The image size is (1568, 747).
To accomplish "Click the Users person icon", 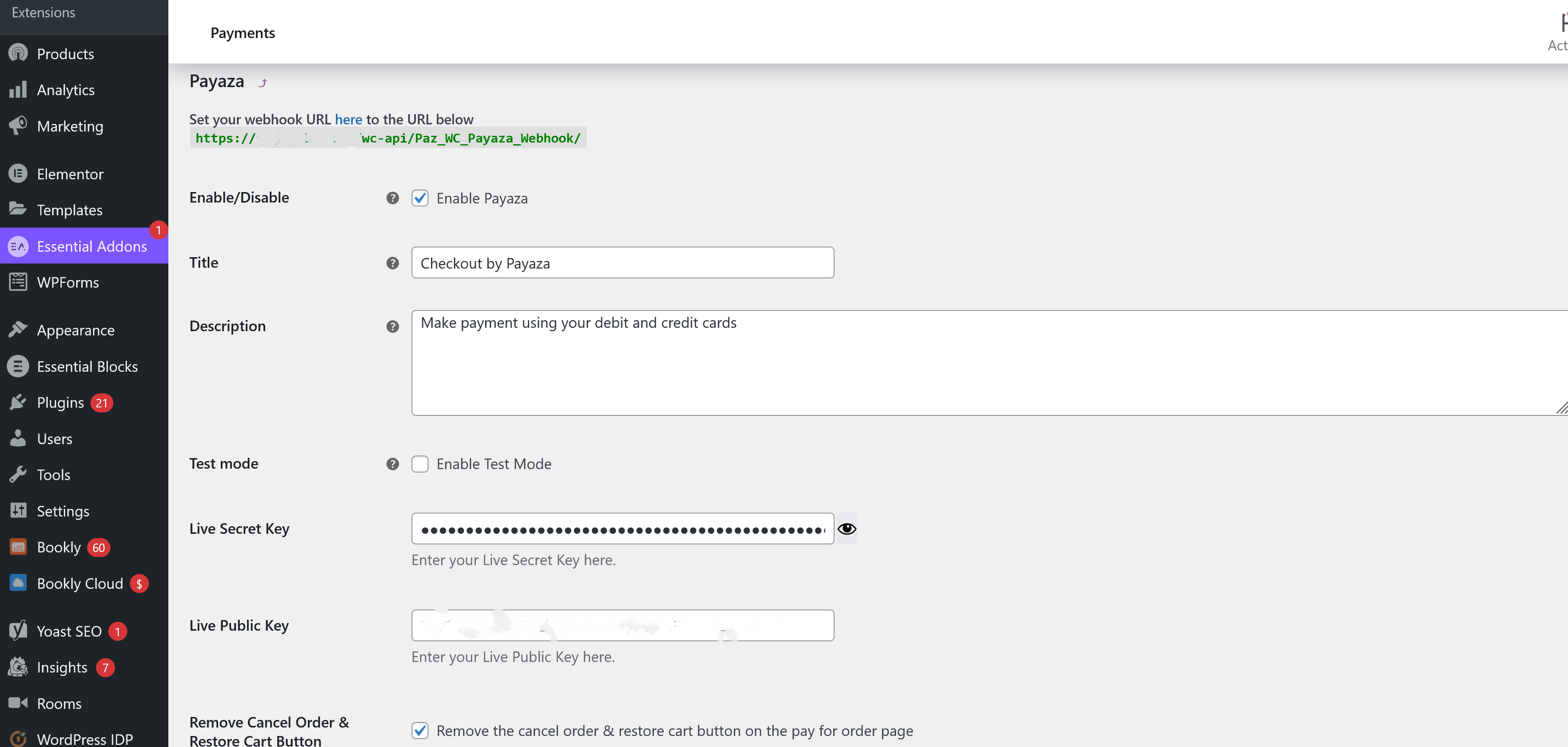I will coord(18,438).
